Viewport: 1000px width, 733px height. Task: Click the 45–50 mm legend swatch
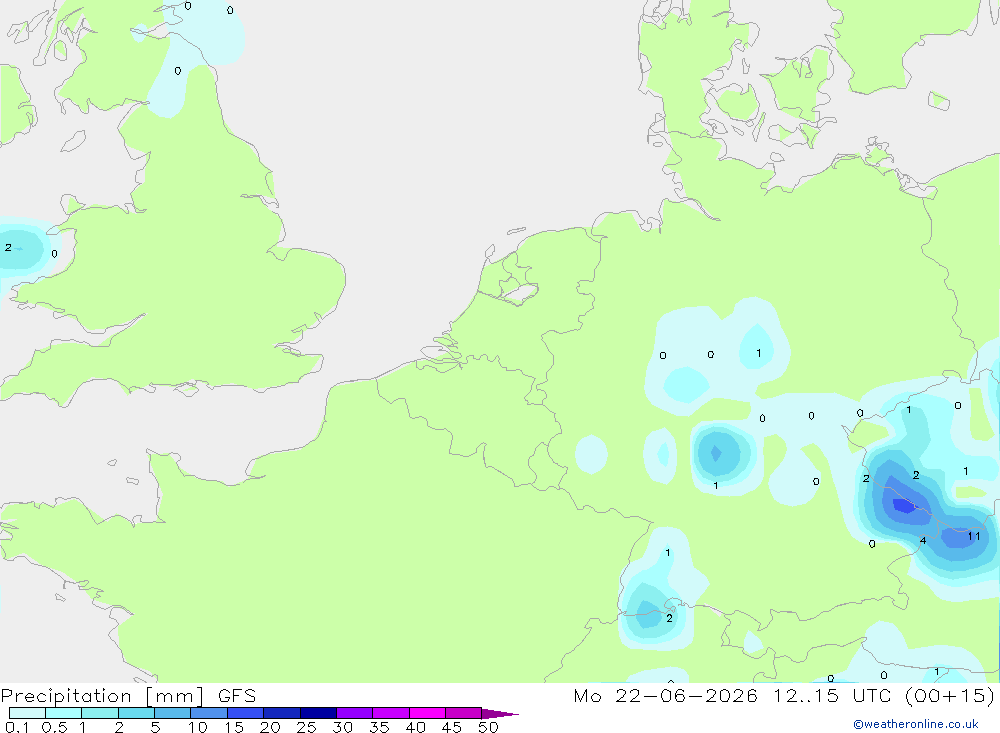[x=463, y=713]
